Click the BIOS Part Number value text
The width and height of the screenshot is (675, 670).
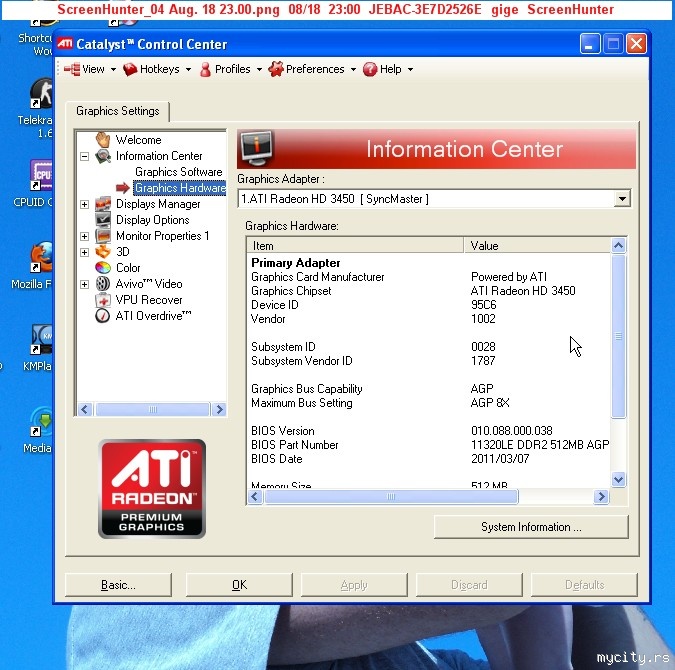pos(540,445)
